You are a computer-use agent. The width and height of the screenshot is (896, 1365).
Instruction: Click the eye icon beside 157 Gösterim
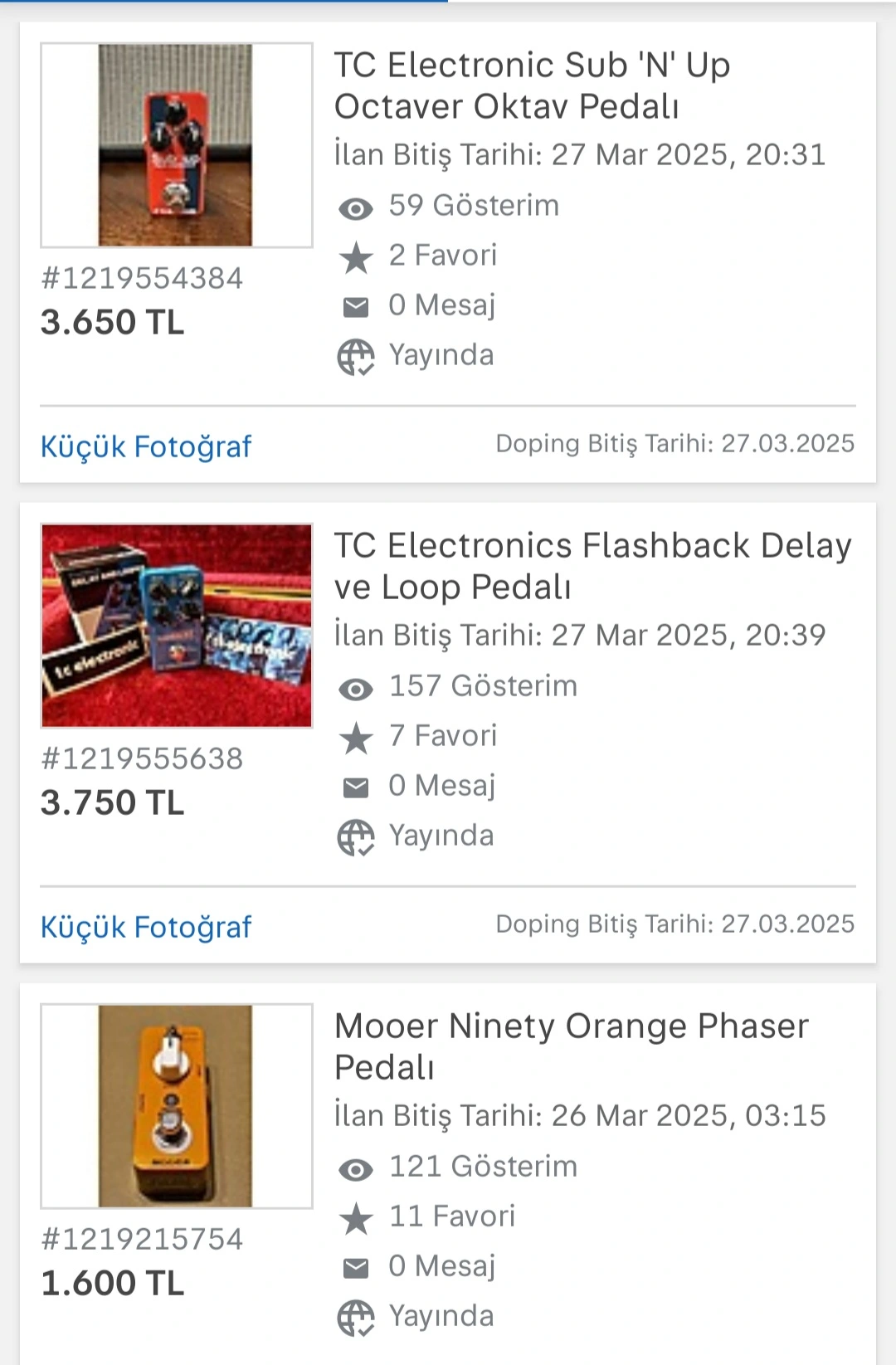(x=356, y=689)
